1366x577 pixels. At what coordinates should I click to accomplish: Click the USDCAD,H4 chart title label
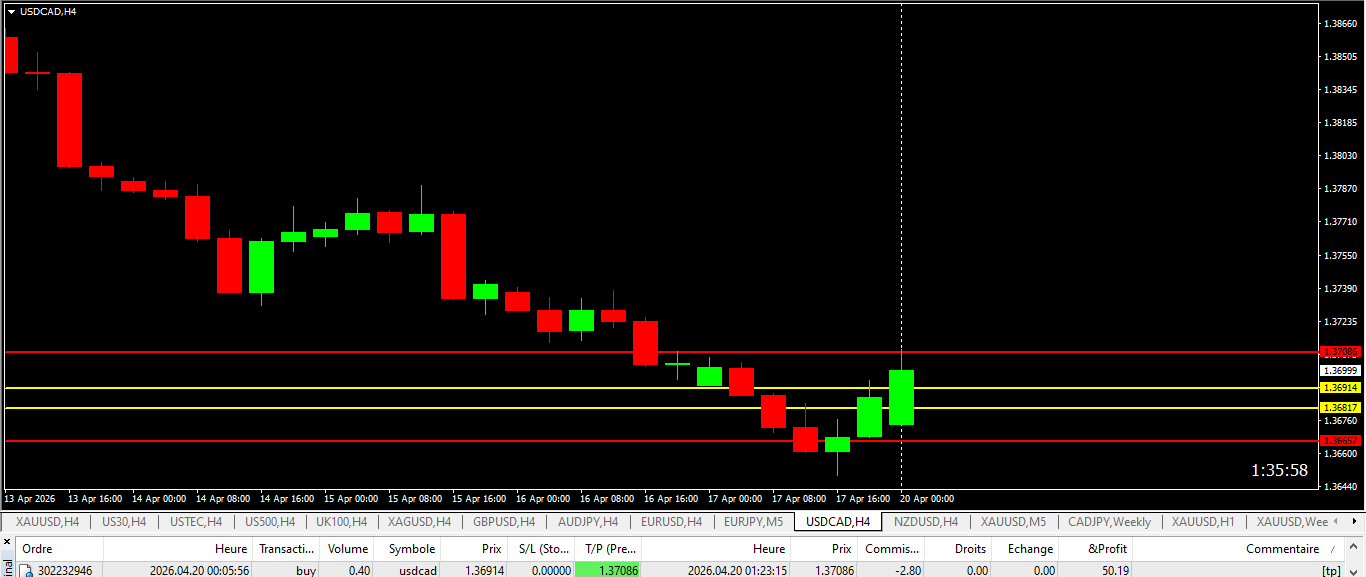48,11
